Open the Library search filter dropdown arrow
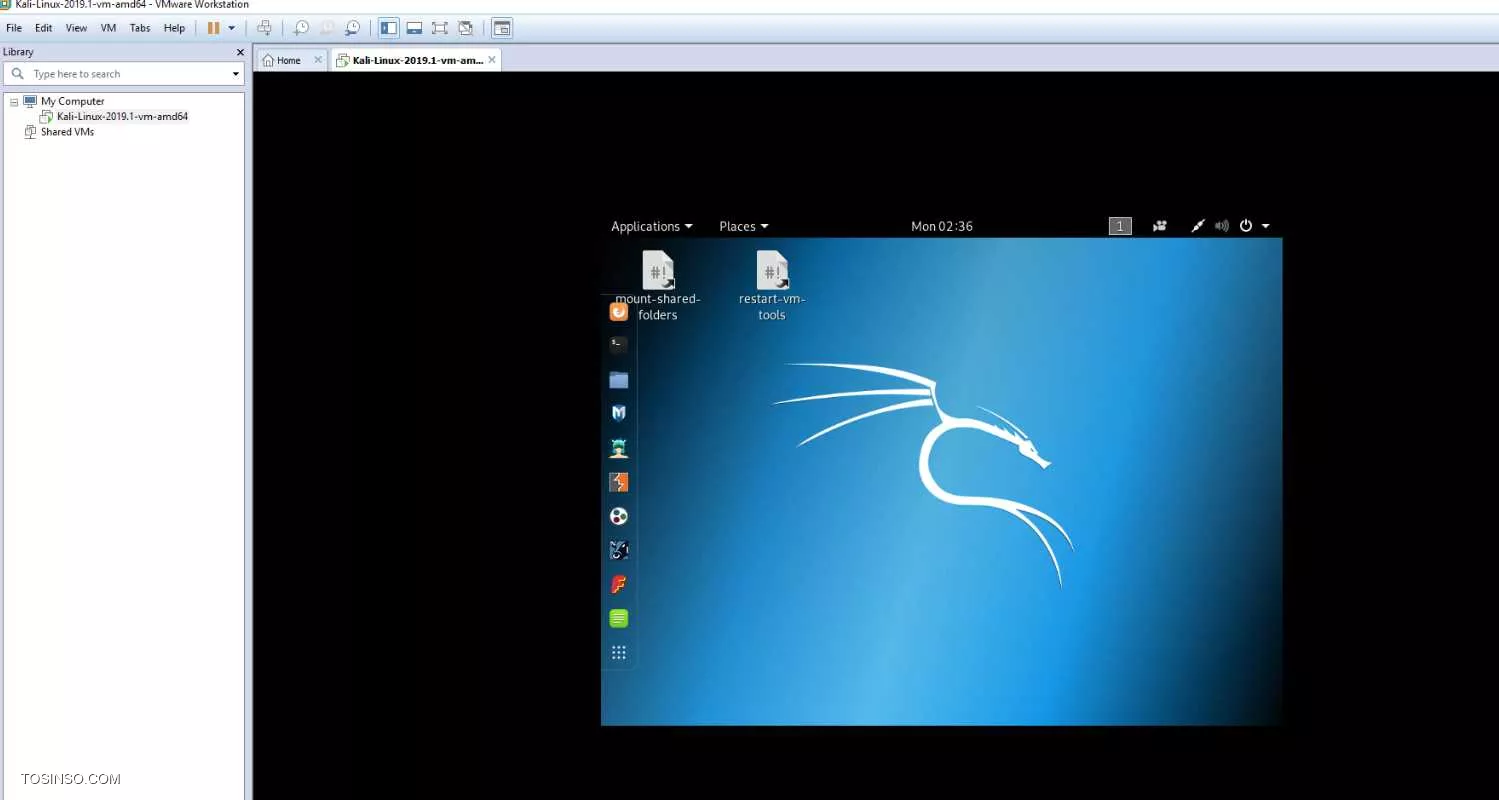 236,74
